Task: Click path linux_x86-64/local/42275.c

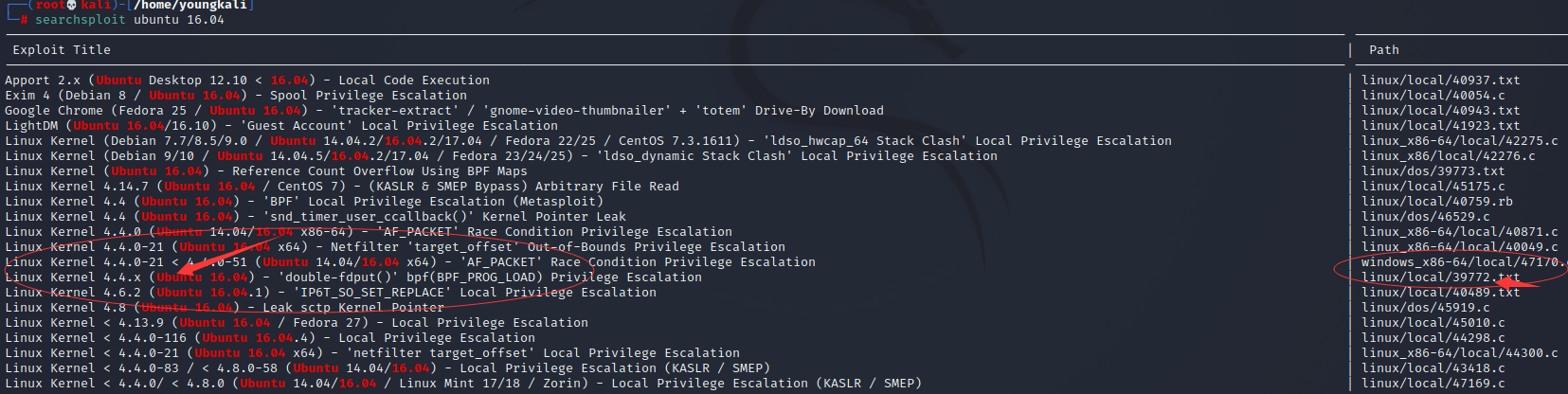Action: (1459, 141)
